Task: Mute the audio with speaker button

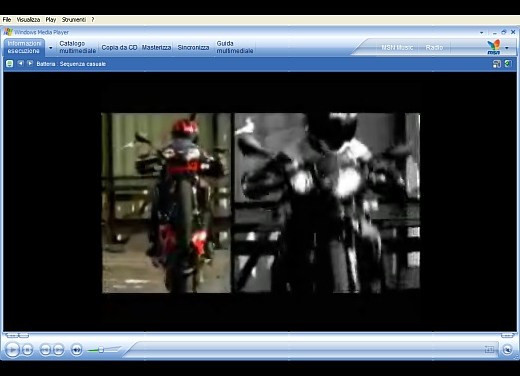Action: 76,350
